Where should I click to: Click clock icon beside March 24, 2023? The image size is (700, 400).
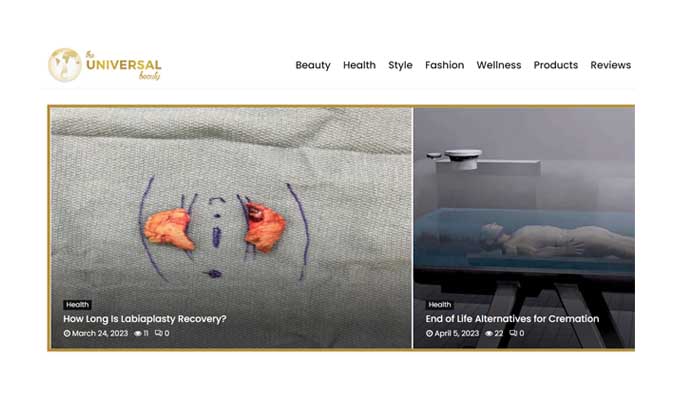pyautogui.click(x=67, y=333)
